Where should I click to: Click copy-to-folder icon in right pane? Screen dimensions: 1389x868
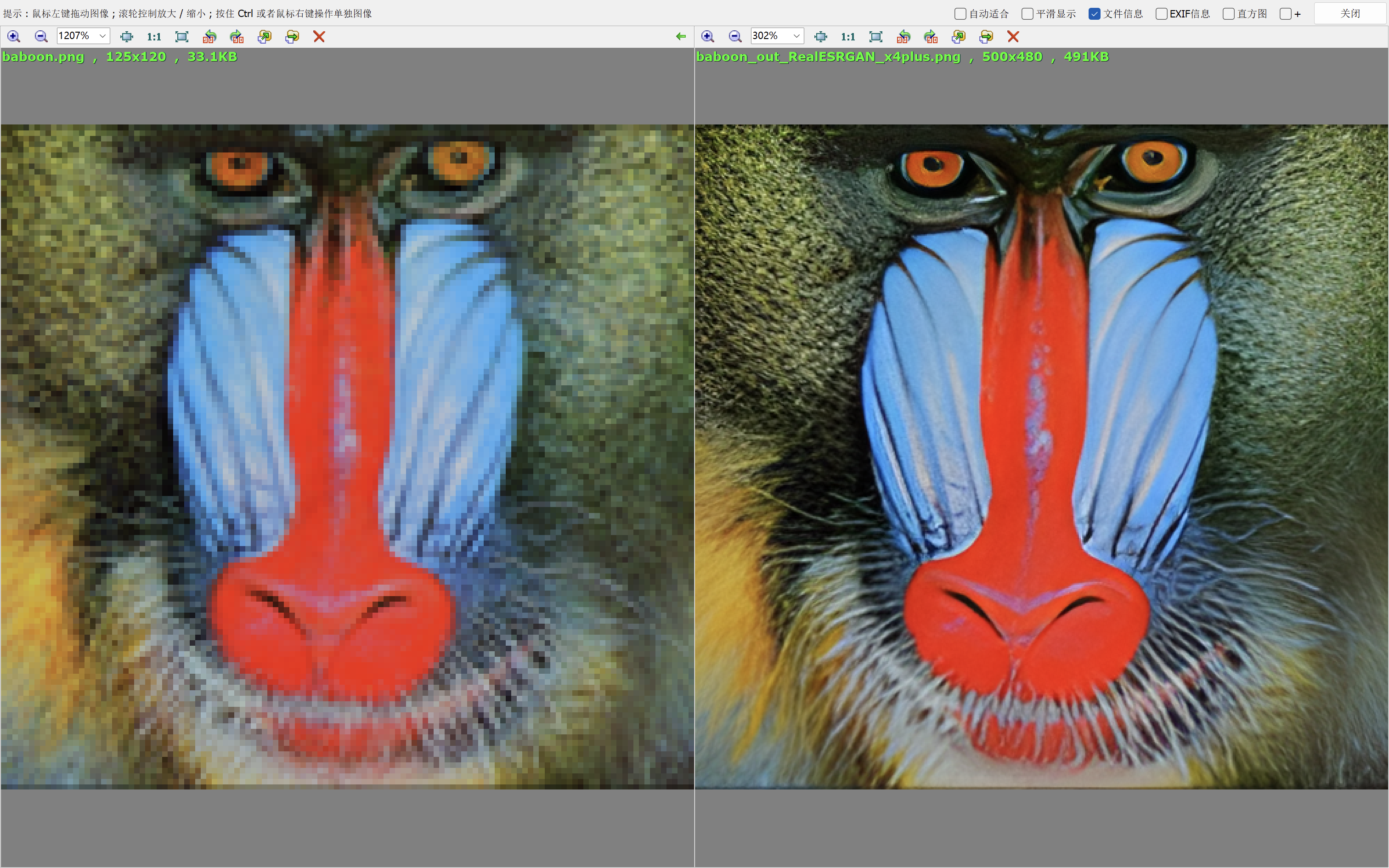point(959,37)
